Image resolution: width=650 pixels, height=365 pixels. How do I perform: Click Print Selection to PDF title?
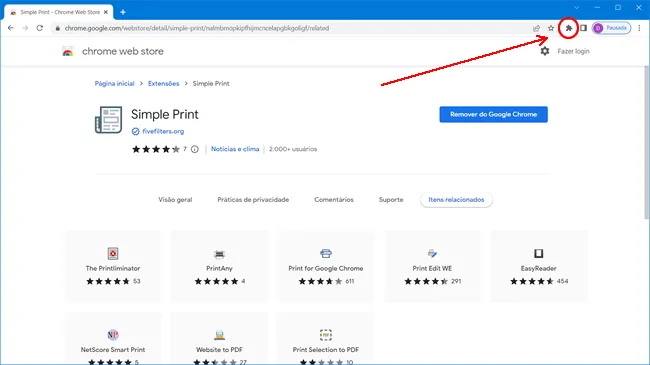point(326,350)
